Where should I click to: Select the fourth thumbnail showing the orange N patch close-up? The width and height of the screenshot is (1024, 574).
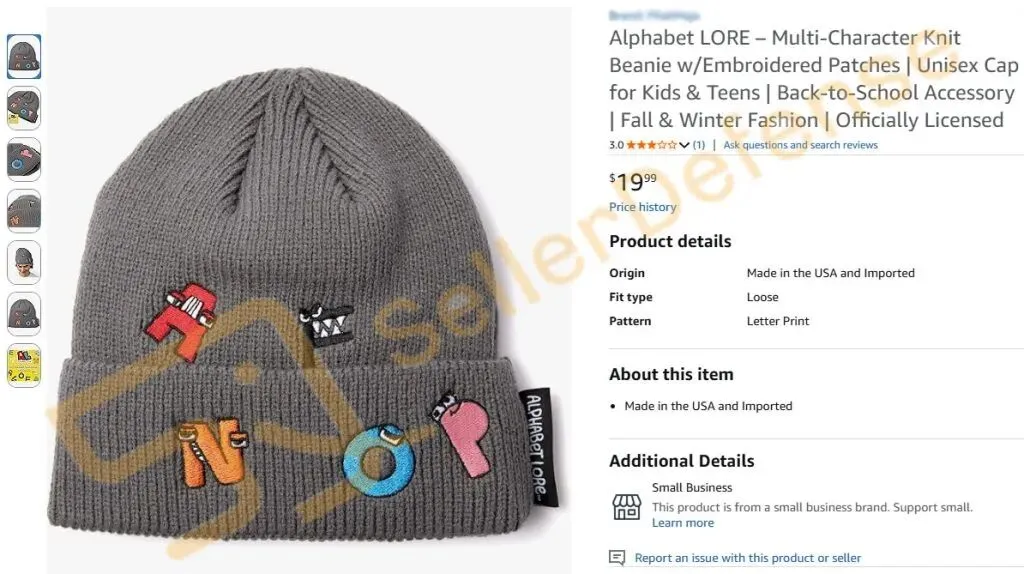point(24,212)
